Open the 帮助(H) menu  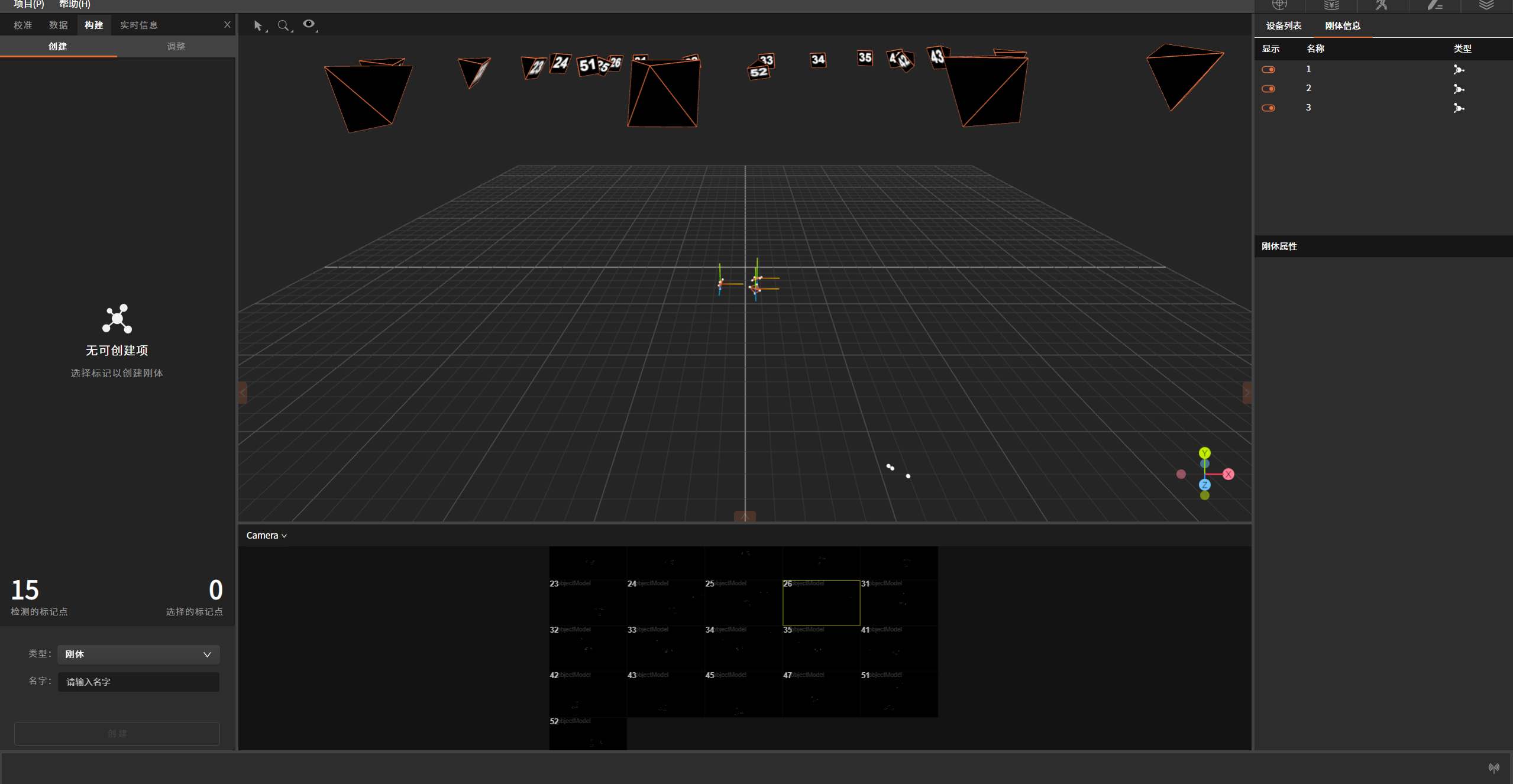(75, 4)
